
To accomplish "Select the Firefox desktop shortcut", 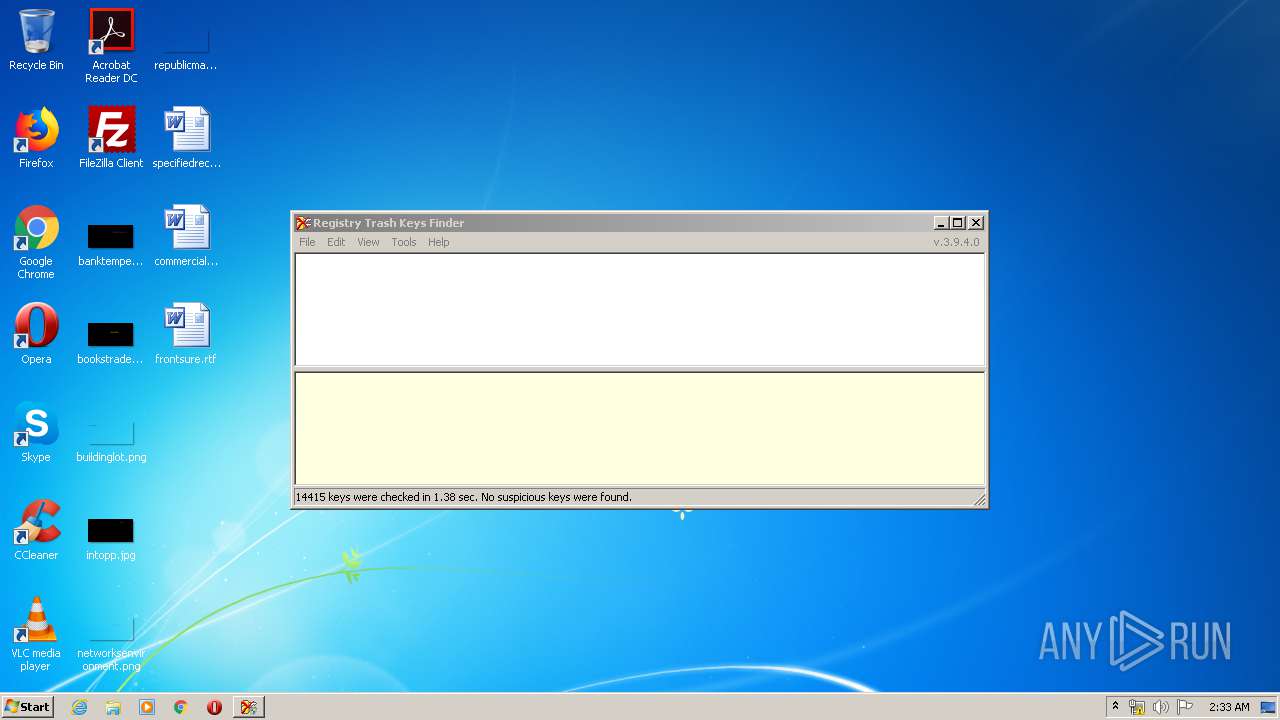I will click(36, 139).
